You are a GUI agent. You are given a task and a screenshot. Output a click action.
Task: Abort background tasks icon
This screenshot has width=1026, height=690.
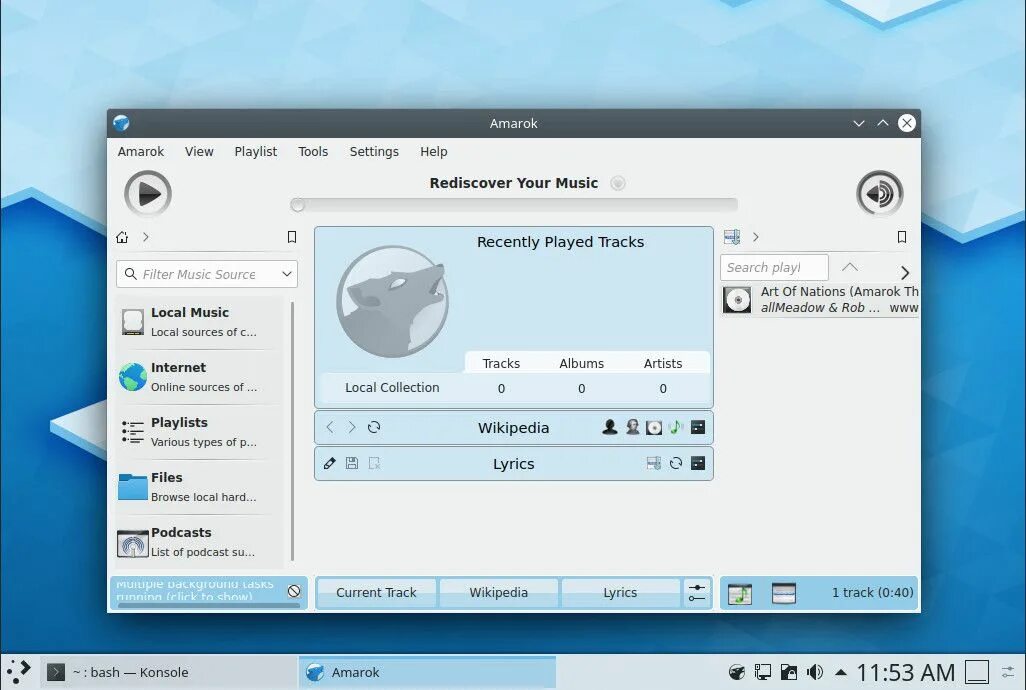point(294,591)
